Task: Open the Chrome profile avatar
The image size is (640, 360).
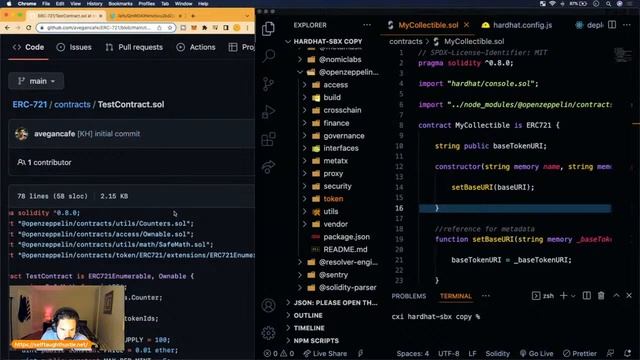Action: 237,27
